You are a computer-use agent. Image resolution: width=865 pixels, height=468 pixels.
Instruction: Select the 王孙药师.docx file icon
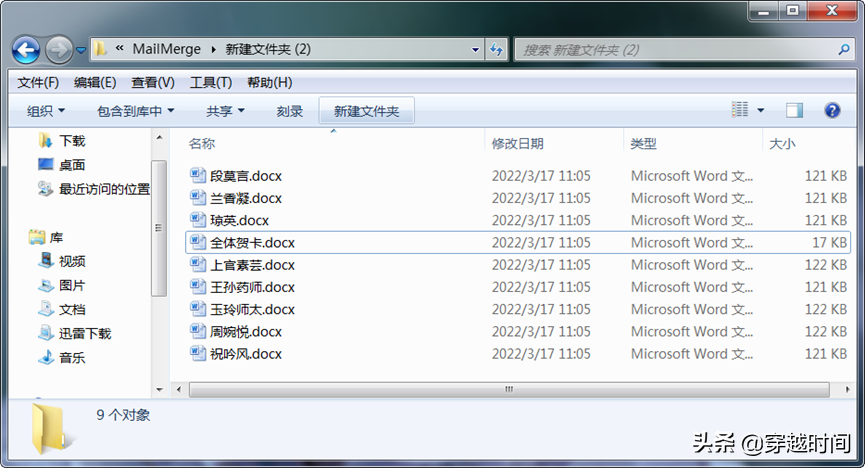click(x=198, y=286)
